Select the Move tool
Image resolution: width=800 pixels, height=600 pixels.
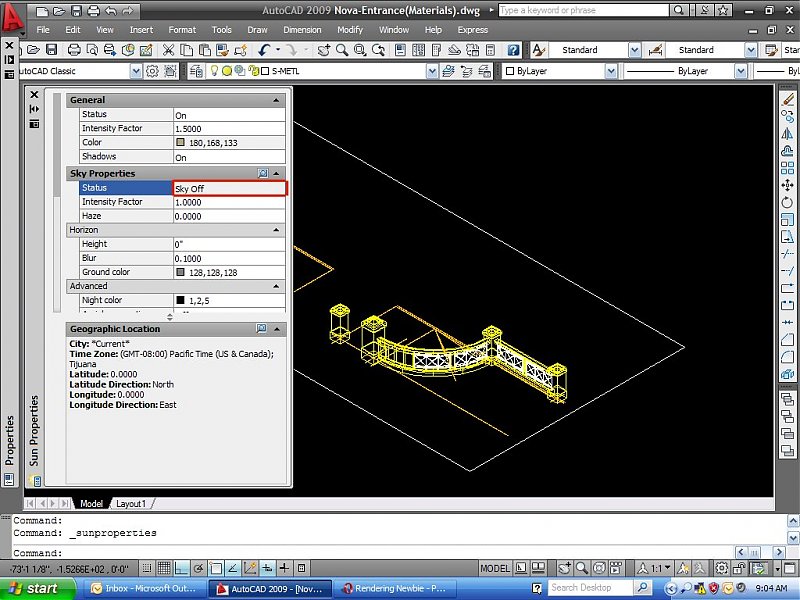787,185
